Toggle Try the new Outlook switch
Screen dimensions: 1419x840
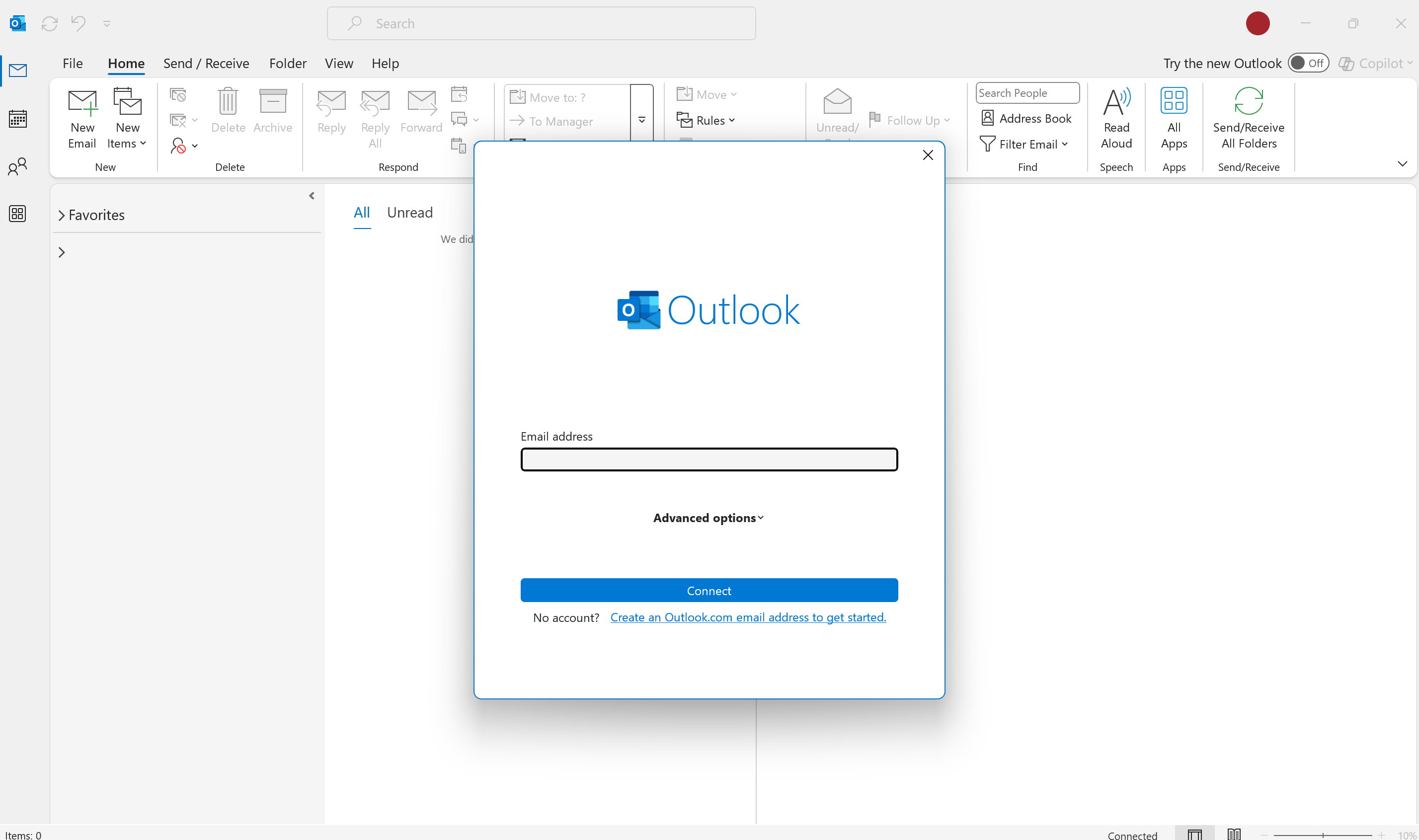[1308, 63]
